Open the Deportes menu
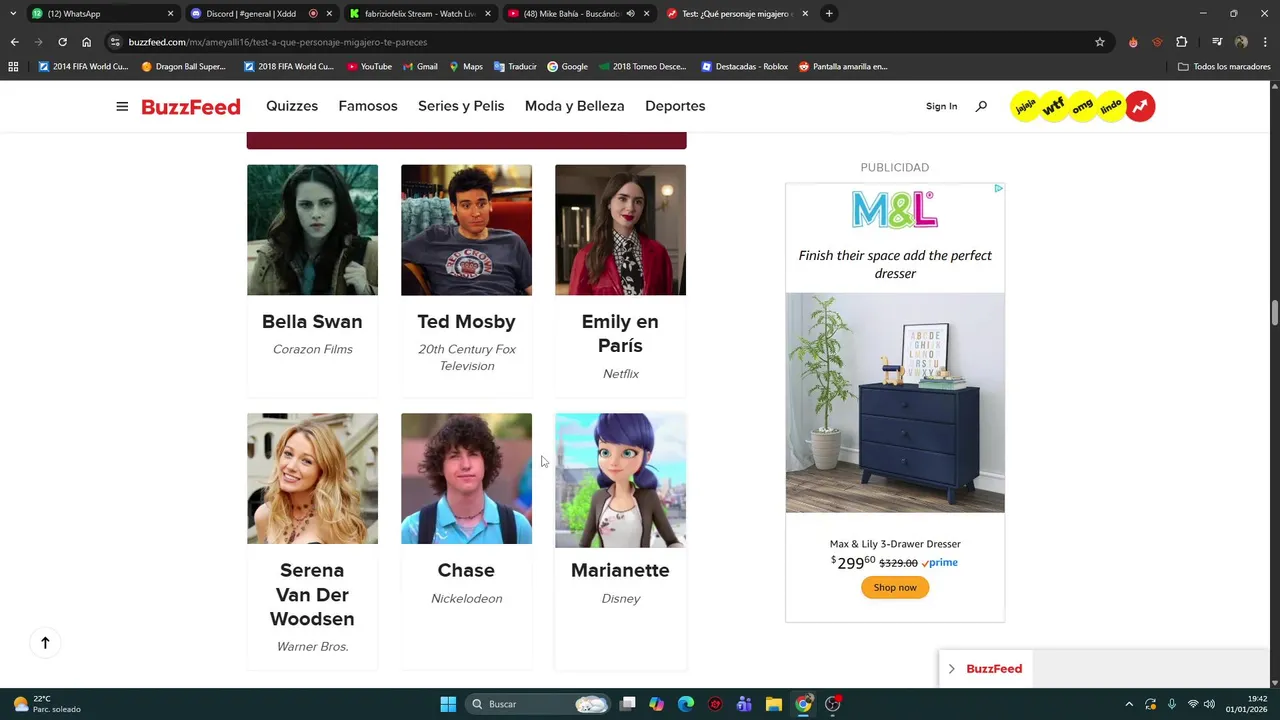The image size is (1280, 720). [x=675, y=106]
